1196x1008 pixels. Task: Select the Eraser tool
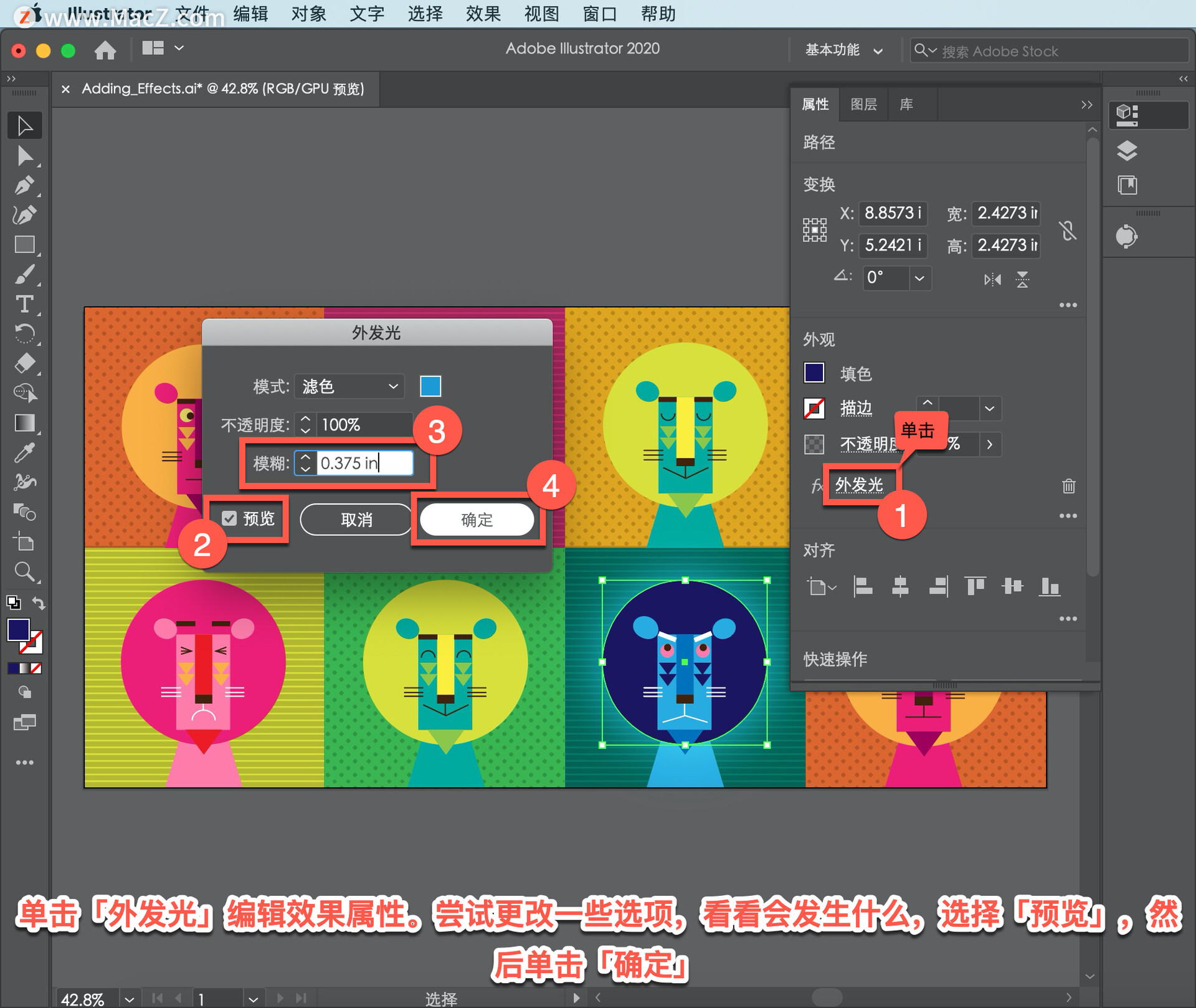click(x=24, y=363)
